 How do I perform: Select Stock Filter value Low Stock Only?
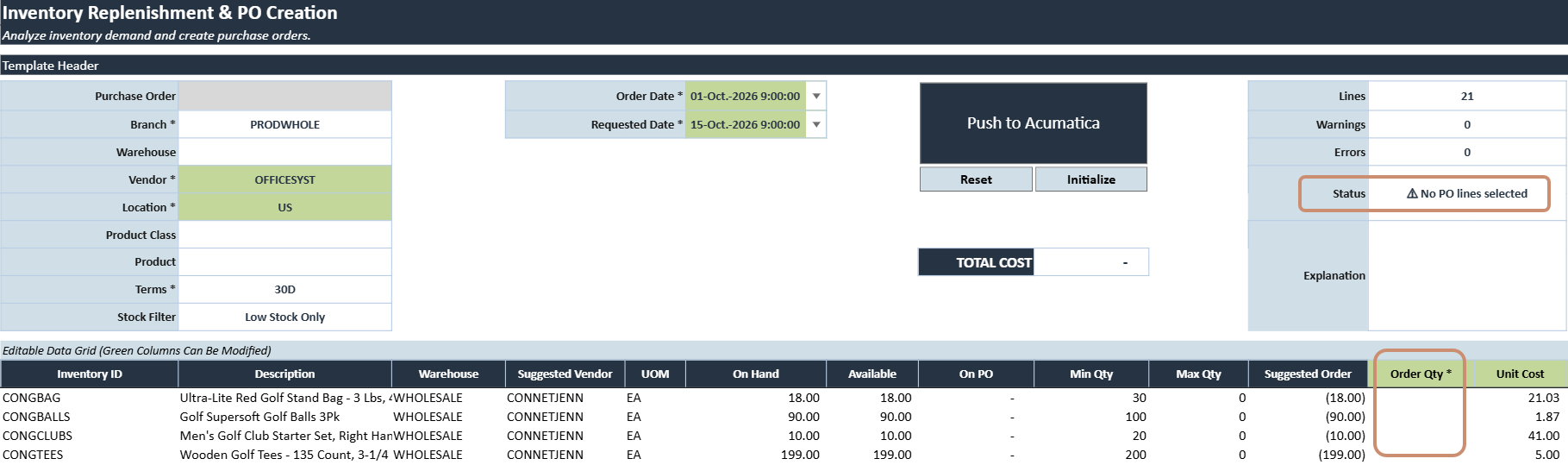(284, 317)
